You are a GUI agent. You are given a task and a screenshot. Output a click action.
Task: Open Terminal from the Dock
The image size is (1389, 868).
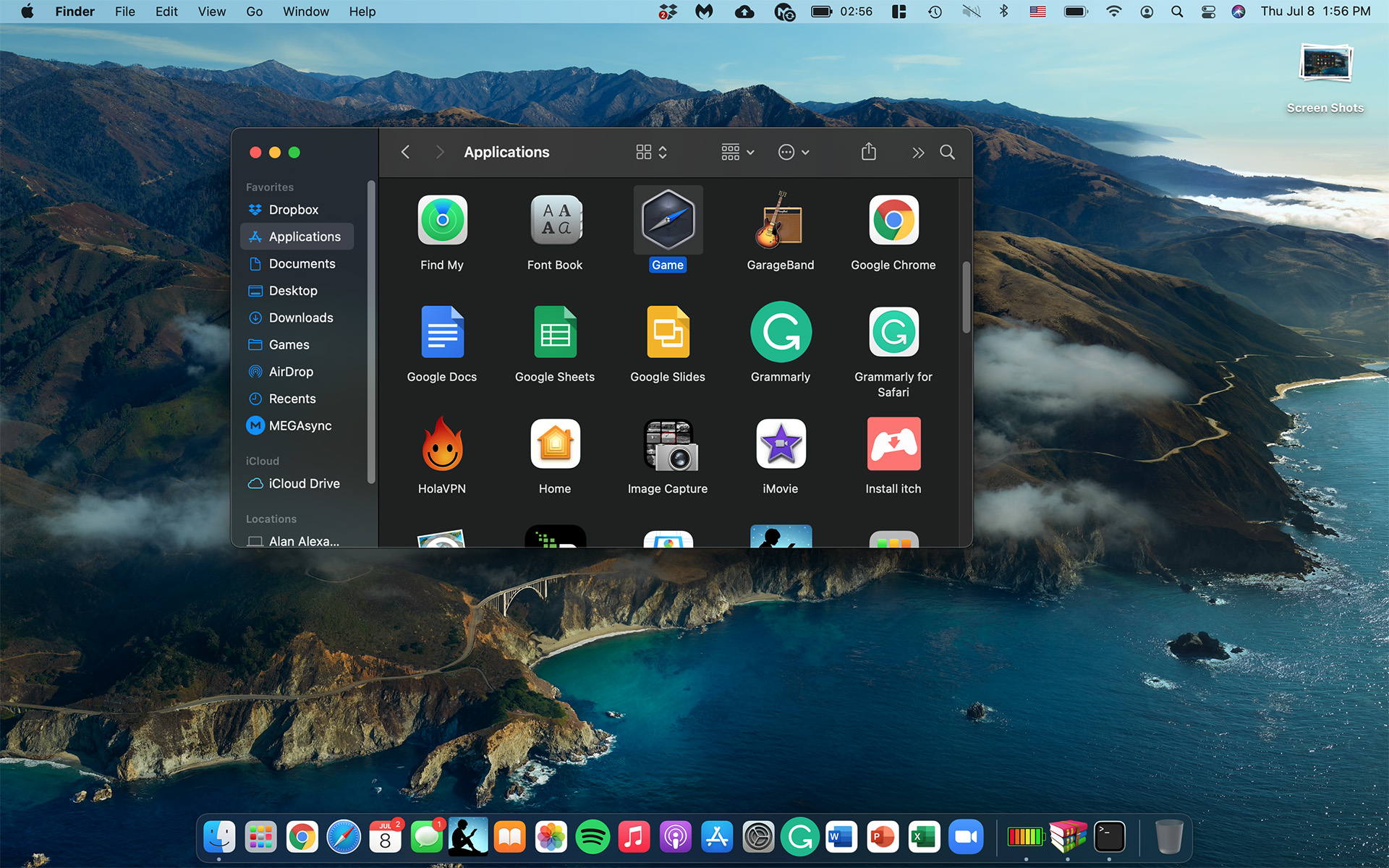1109,837
